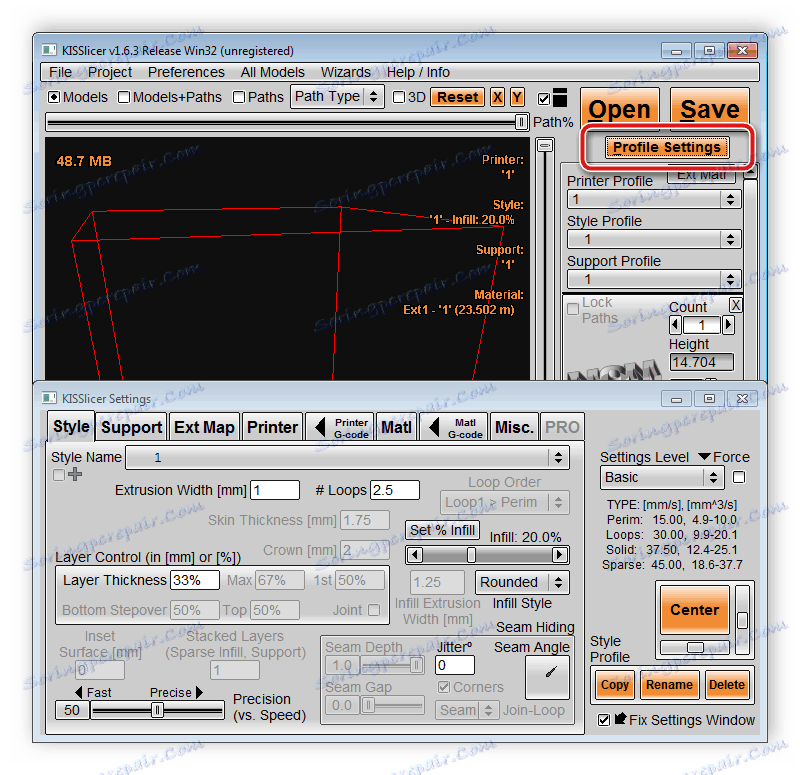Viewport: 800px width, 775px height.
Task: Open the Project menu
Action: click(110, 72)
